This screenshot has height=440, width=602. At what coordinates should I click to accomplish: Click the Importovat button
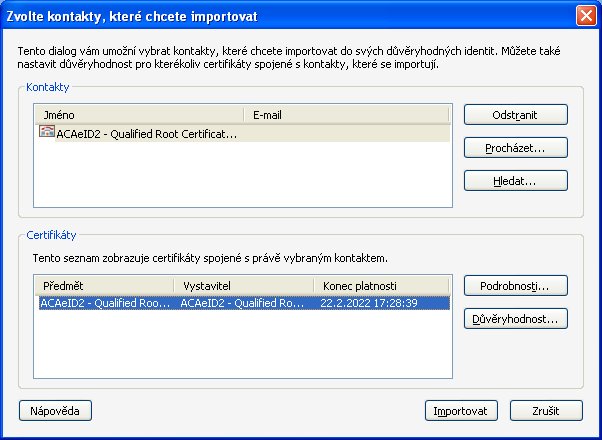click(461, 411)
